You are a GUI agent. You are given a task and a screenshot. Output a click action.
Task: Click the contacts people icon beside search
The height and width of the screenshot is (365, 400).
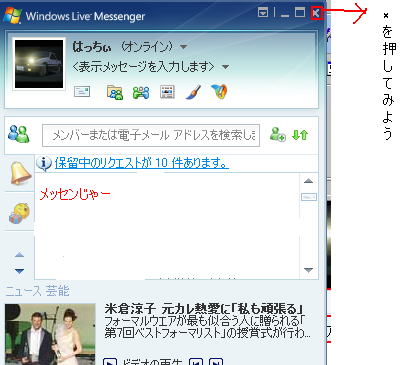click(19, 134)
